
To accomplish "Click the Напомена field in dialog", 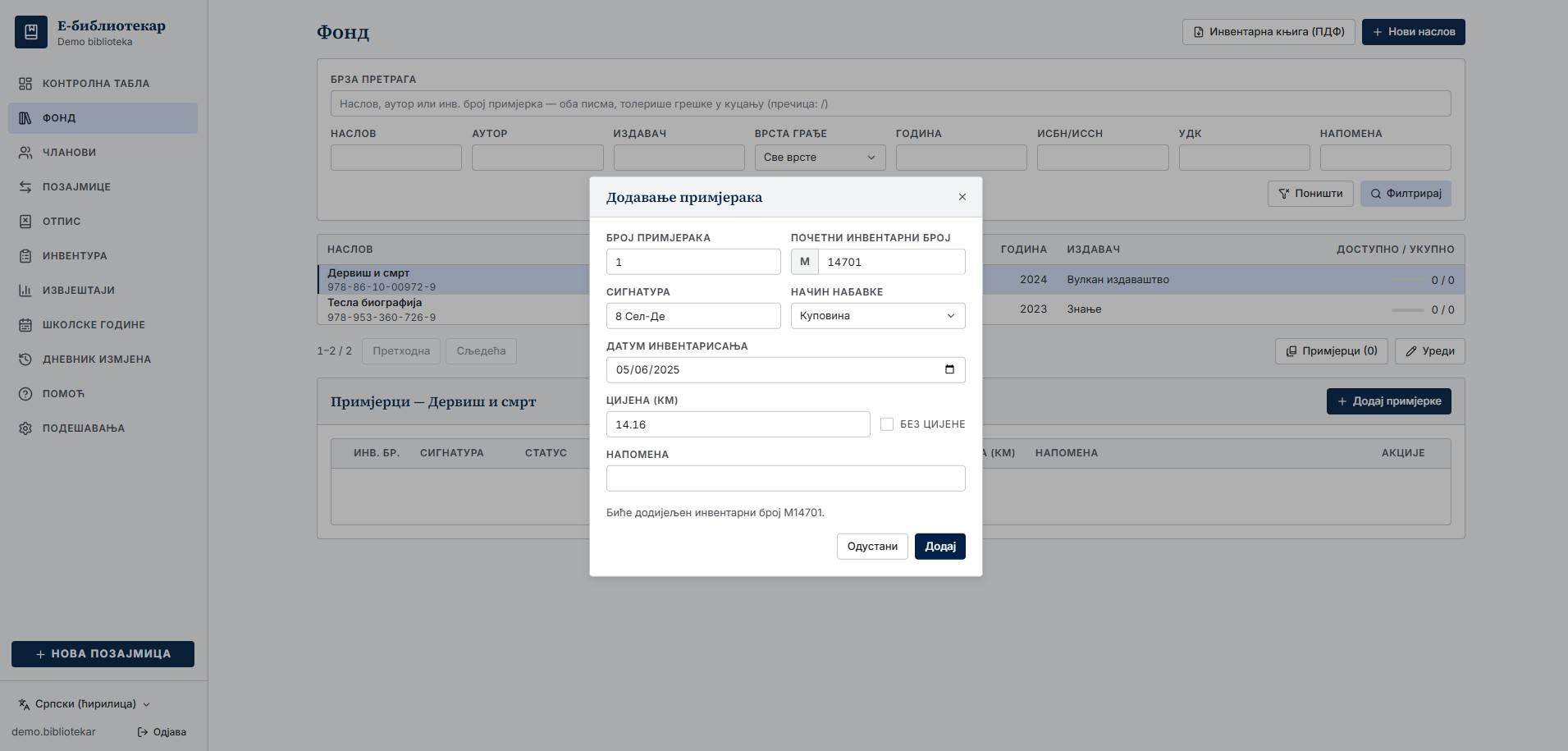I will pyautogui.click(x=785, y=479).
